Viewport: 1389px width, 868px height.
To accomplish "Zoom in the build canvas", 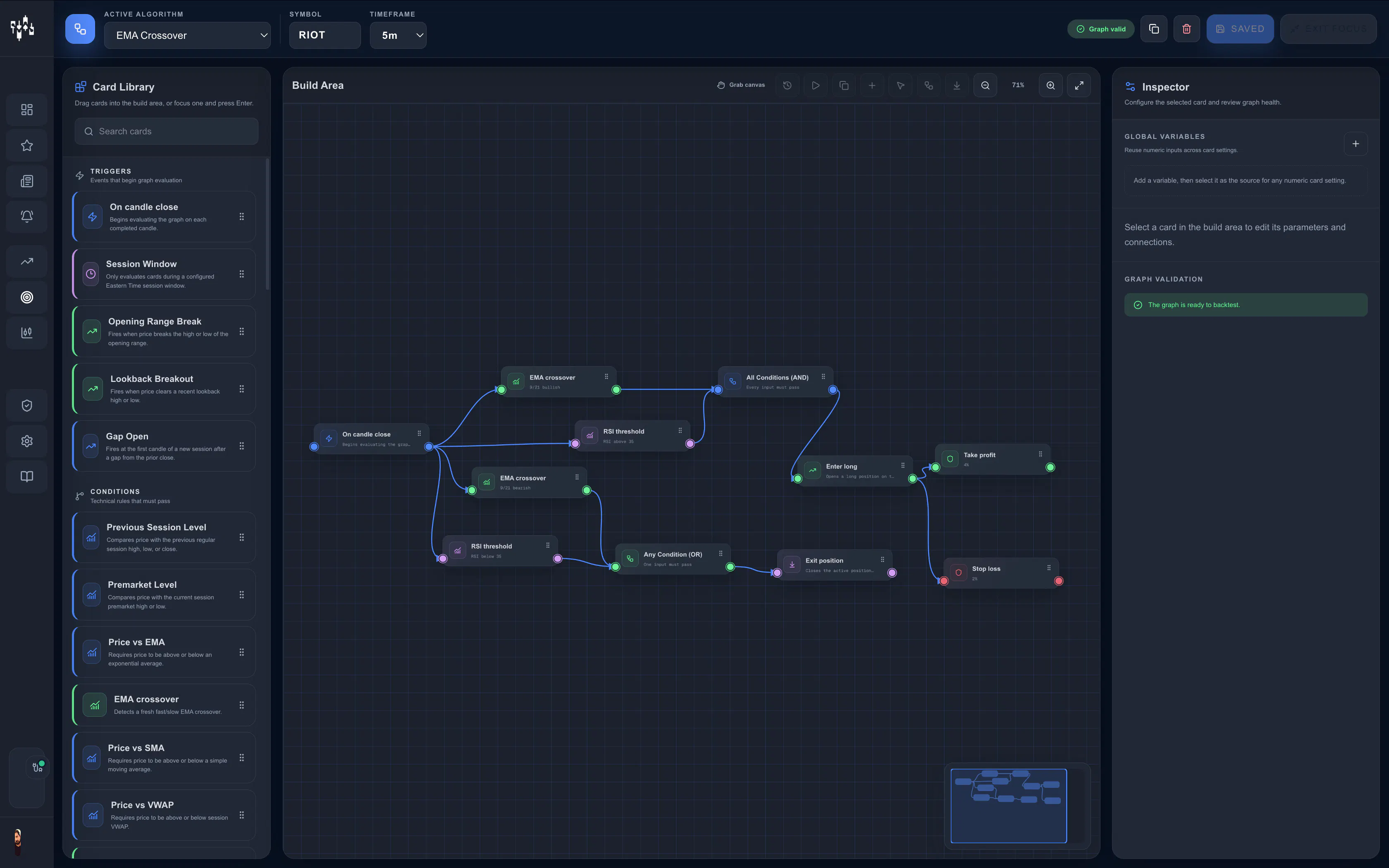I will 1050,86.
